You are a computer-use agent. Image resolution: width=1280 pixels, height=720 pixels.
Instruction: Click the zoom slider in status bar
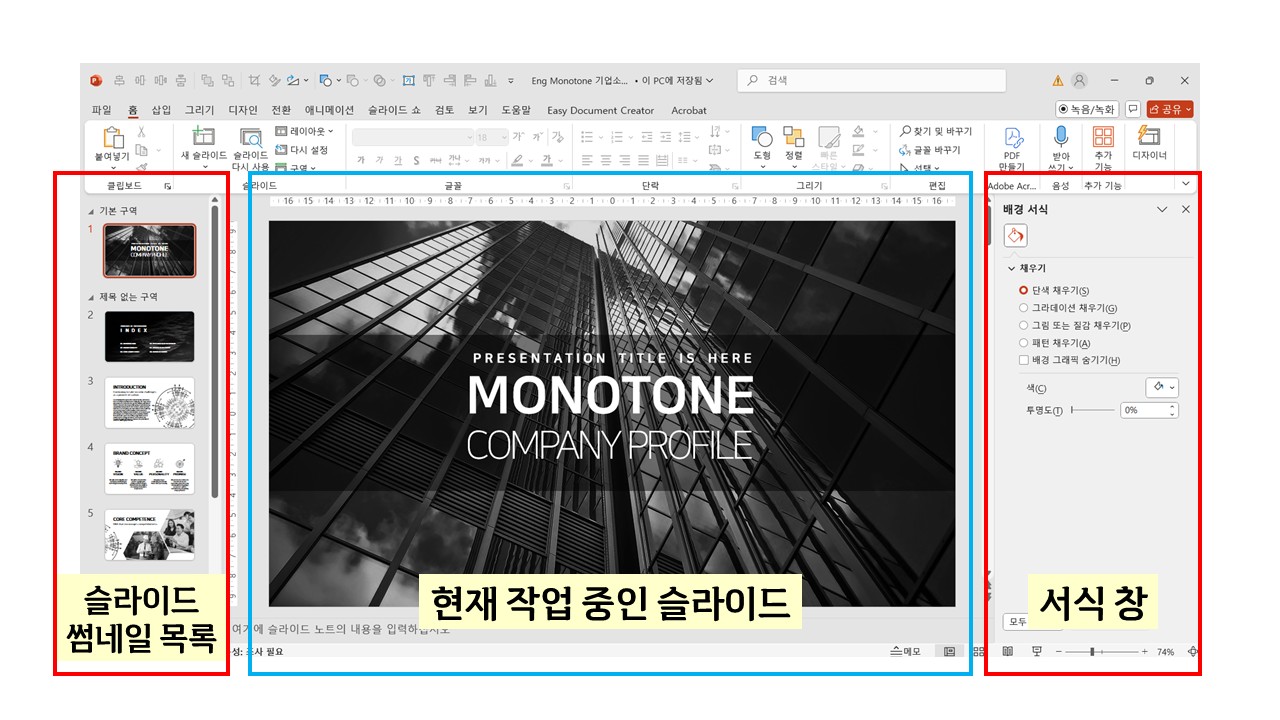pyautogui.click(x=1102, y=651)
